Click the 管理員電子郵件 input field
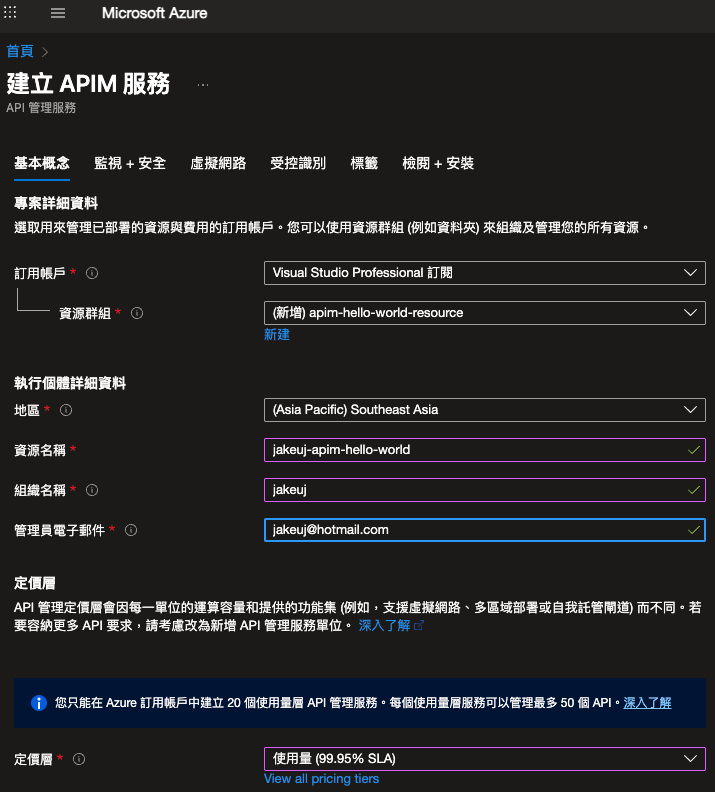The image size is (715, 792). (485, 530)
